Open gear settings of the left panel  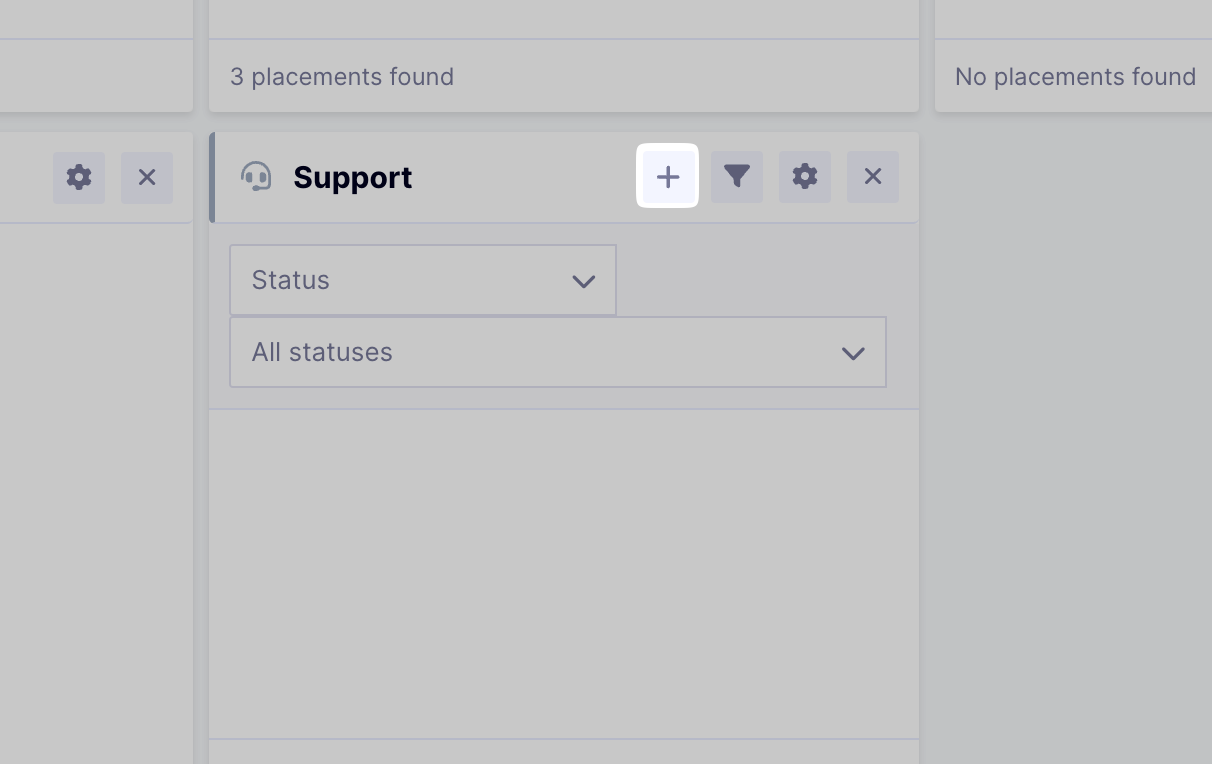(79, 177)
